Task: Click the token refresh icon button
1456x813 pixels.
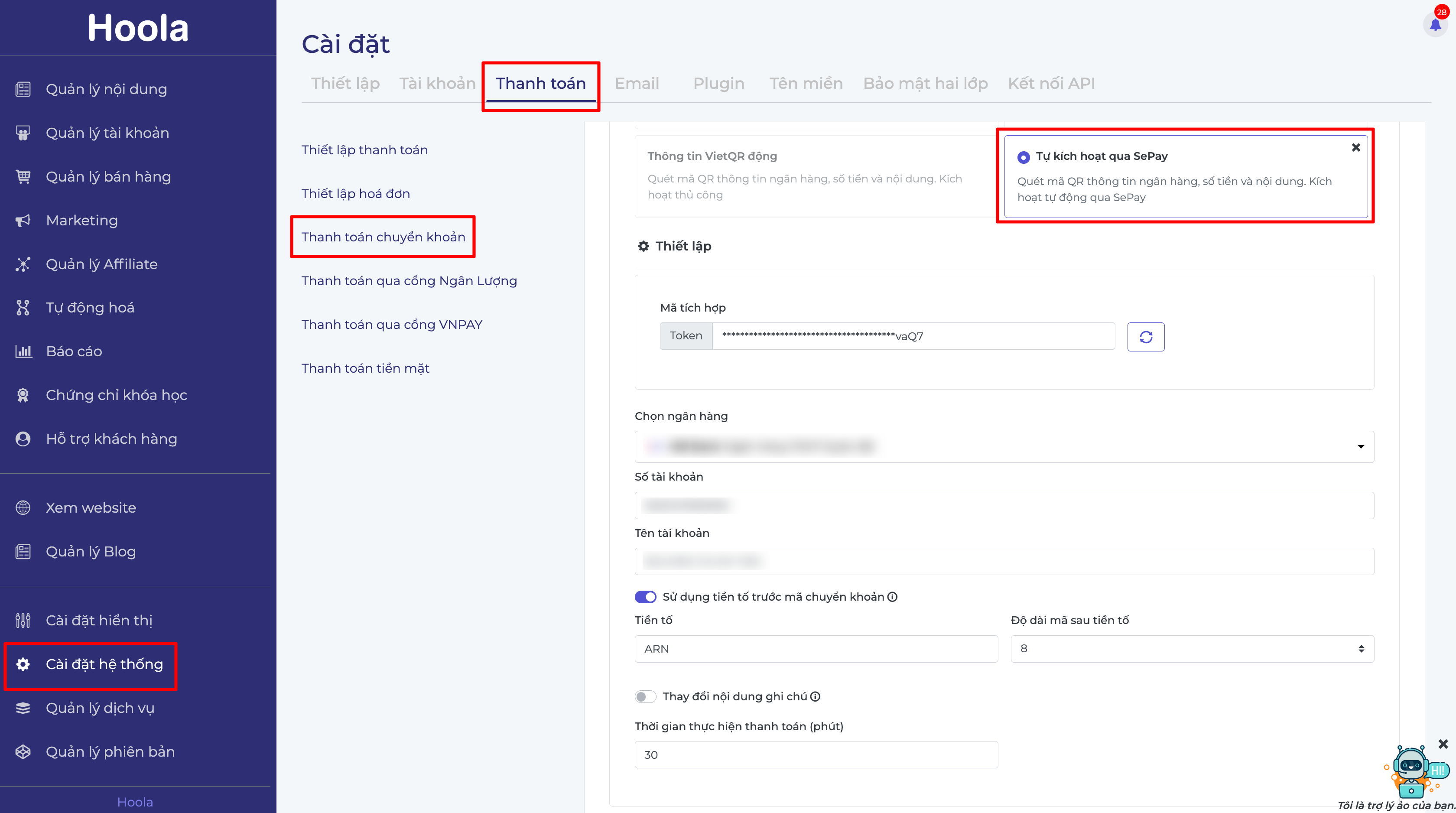Action: pos(1145,337)
